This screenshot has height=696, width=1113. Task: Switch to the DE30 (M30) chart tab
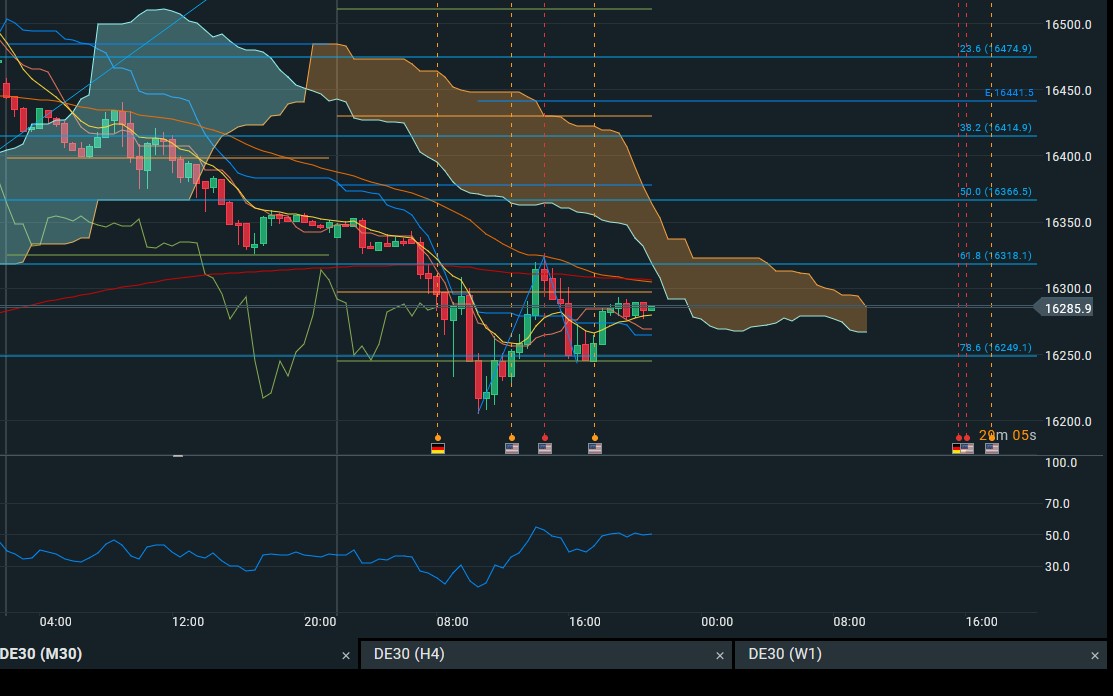(x=177, y=654)
